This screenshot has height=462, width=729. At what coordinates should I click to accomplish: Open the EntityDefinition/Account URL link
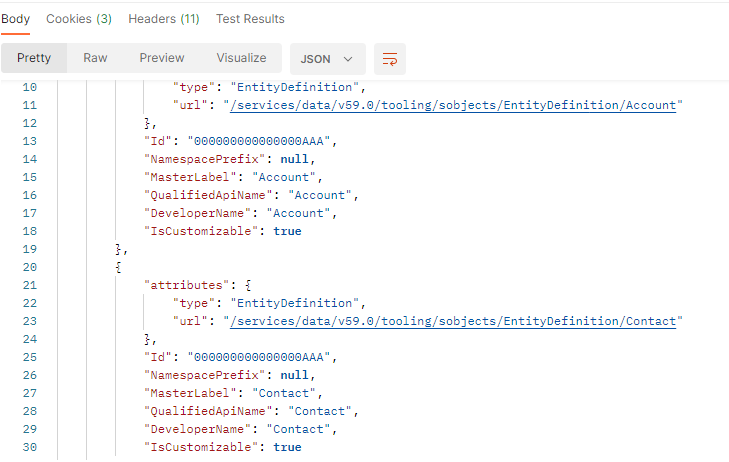click(453, 106)
